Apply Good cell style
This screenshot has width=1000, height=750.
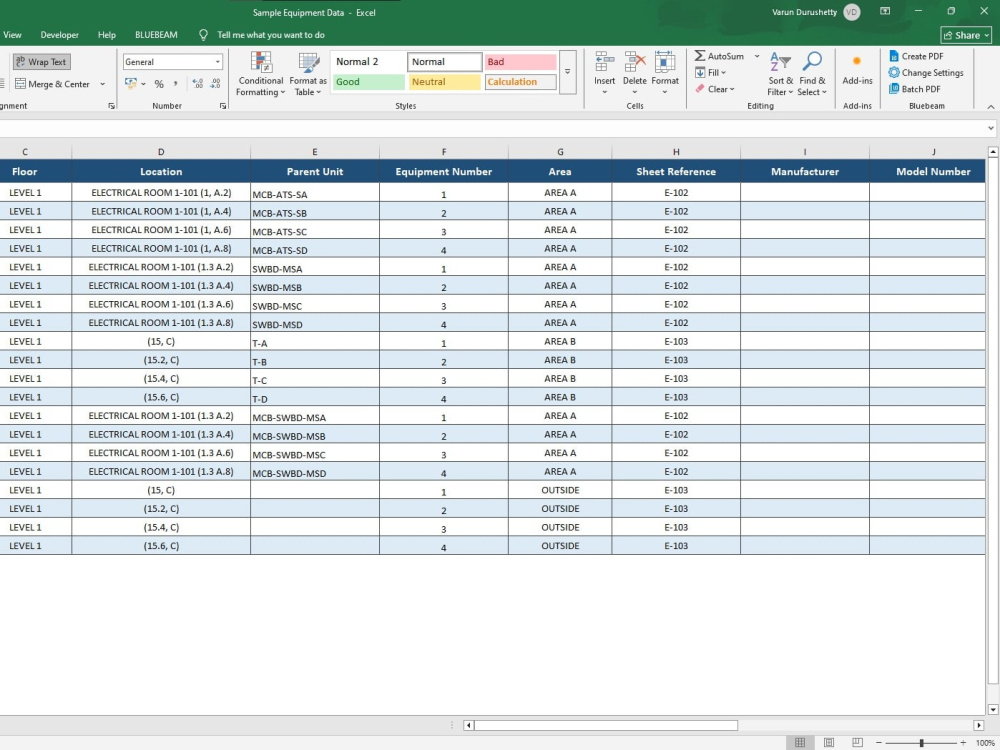tap(369, 82)
